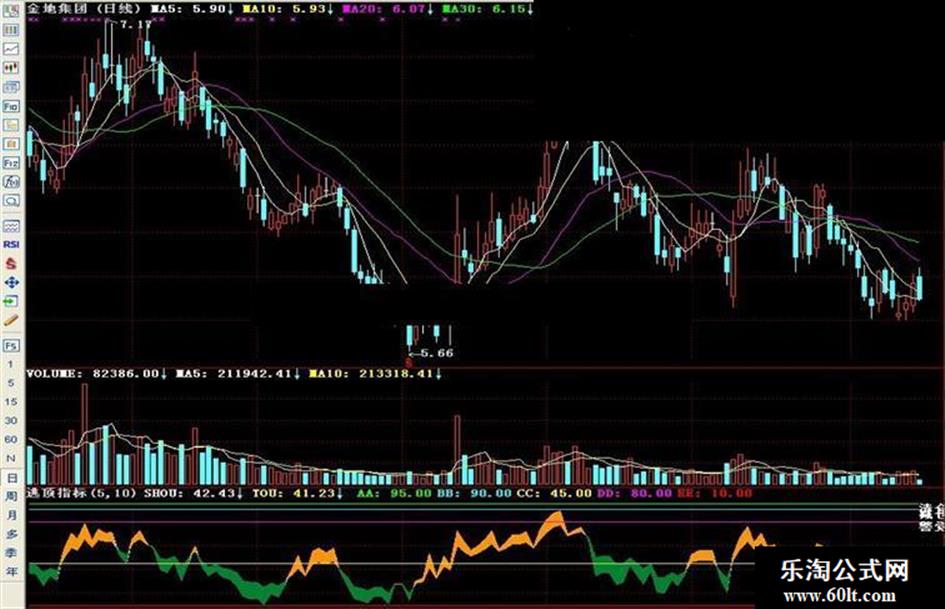Click the 5.66 low price marker
Image resolution: width=945 pixels, height=609 pixels.
pos(437,353)
